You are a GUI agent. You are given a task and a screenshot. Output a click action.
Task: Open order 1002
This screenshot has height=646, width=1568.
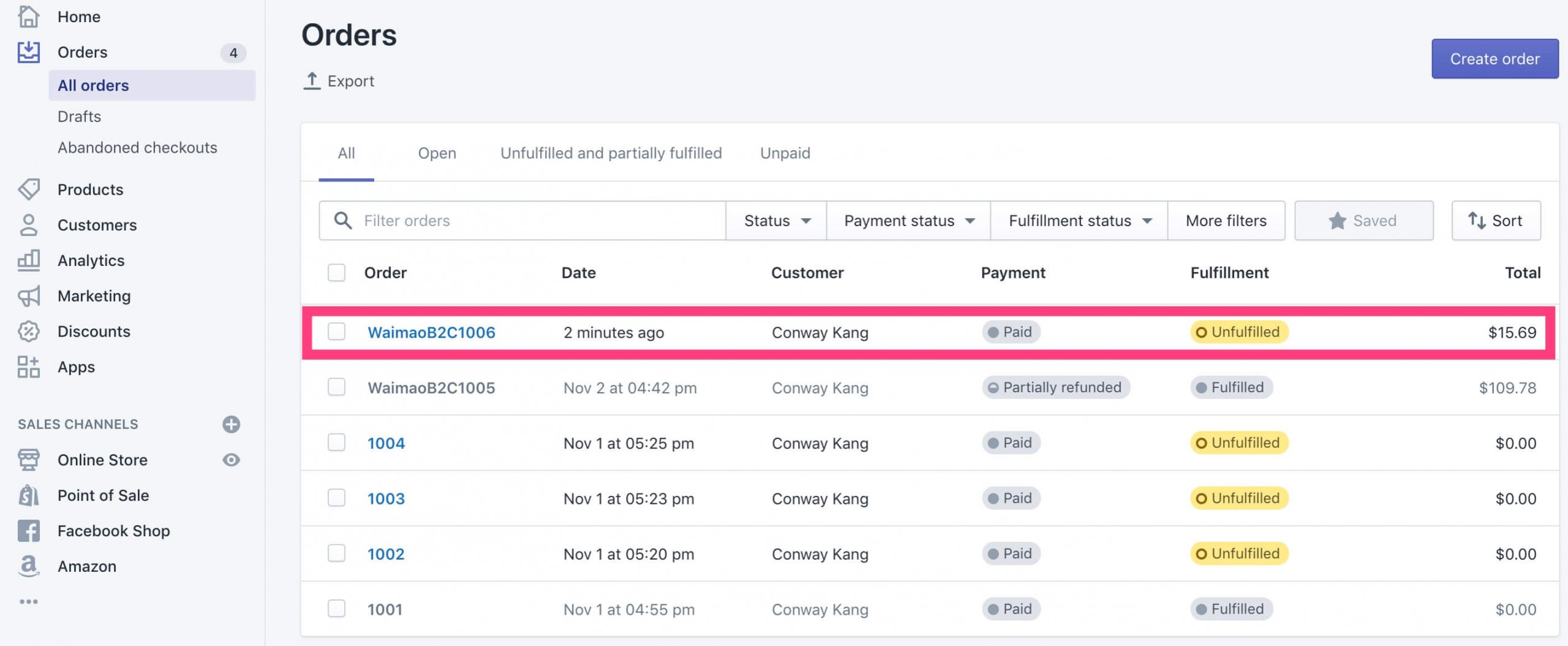point(386,554)
